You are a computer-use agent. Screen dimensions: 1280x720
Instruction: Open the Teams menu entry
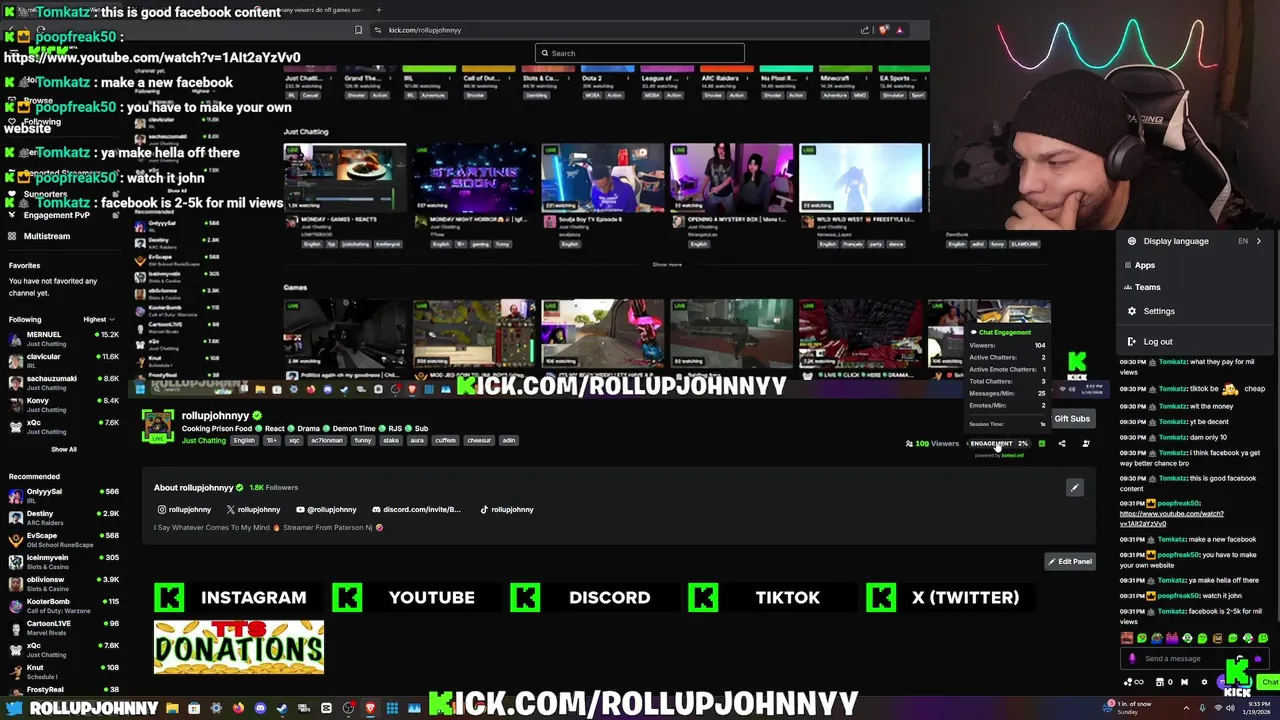pos(1147,287)
